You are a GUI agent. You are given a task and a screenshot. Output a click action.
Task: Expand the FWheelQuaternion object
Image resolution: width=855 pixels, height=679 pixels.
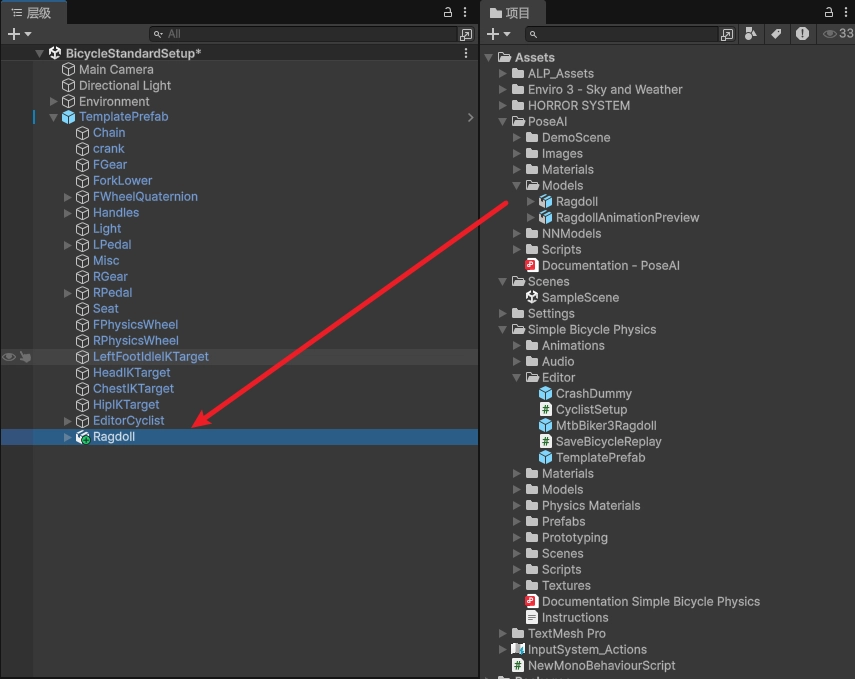pyautogui.click(x=68, y=197)
